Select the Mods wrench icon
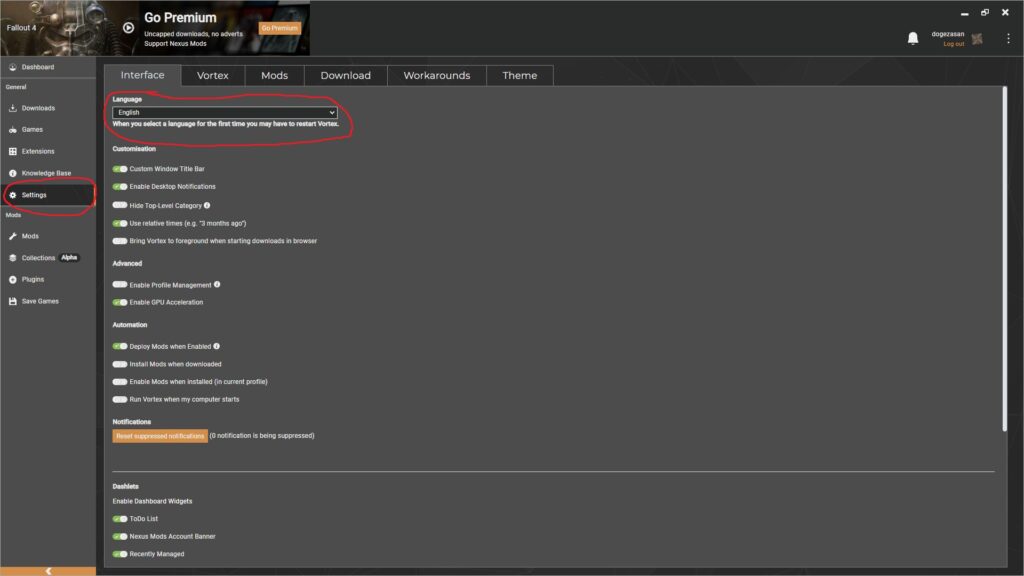 pyautogui.click(x=12, y=236)
